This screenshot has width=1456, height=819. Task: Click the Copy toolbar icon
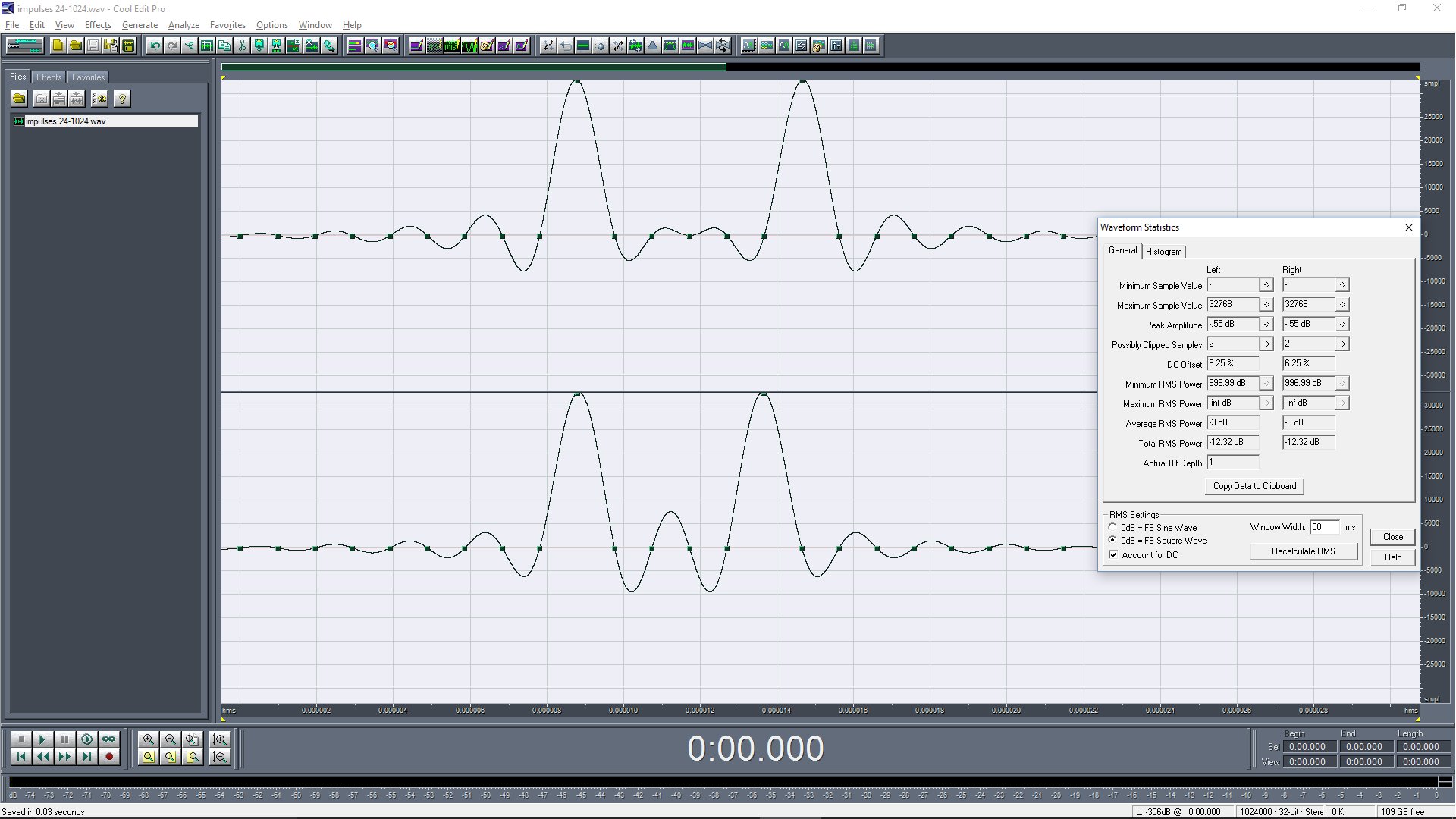[224, 45]
